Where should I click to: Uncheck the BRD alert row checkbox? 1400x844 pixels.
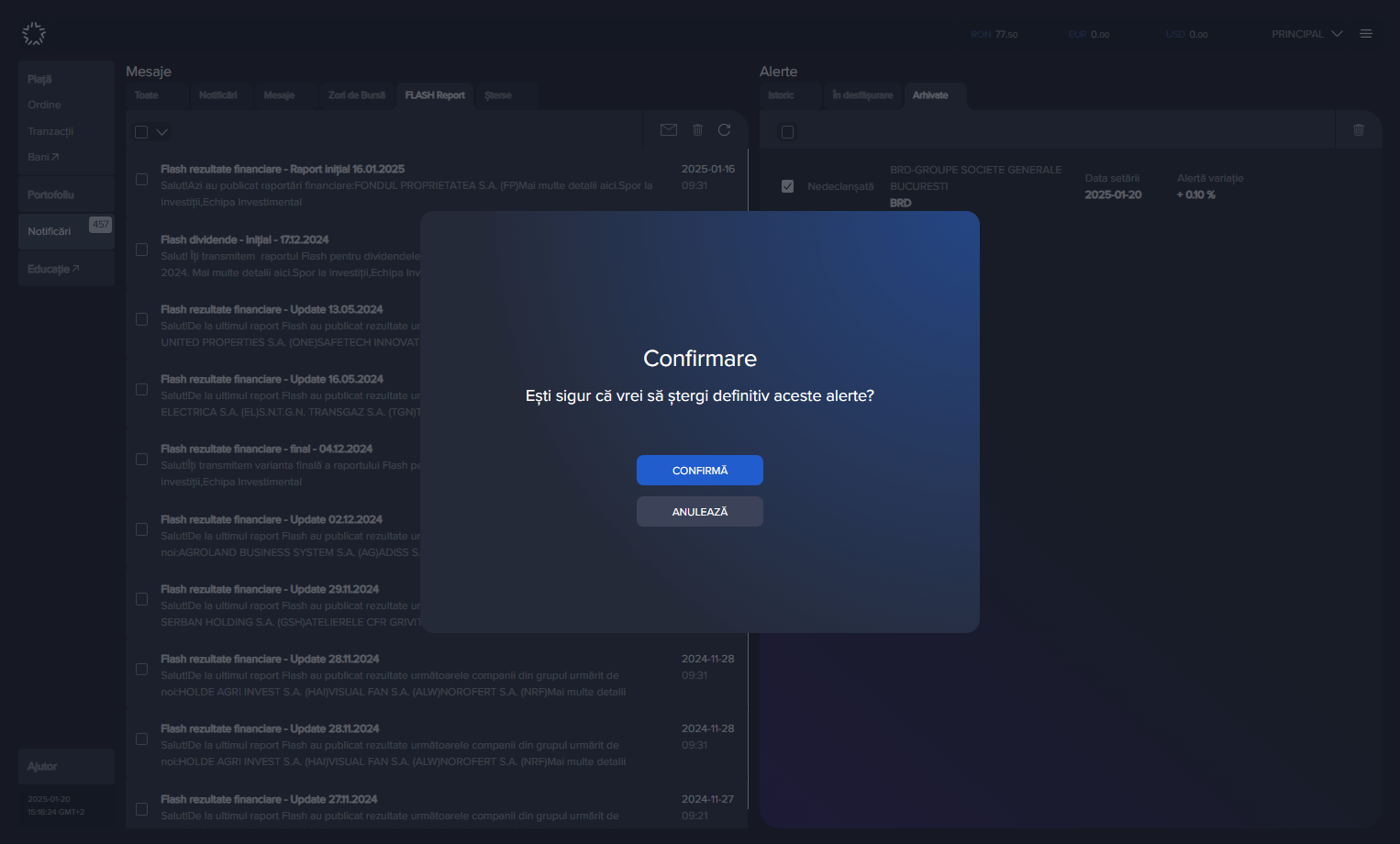point(787,186)
